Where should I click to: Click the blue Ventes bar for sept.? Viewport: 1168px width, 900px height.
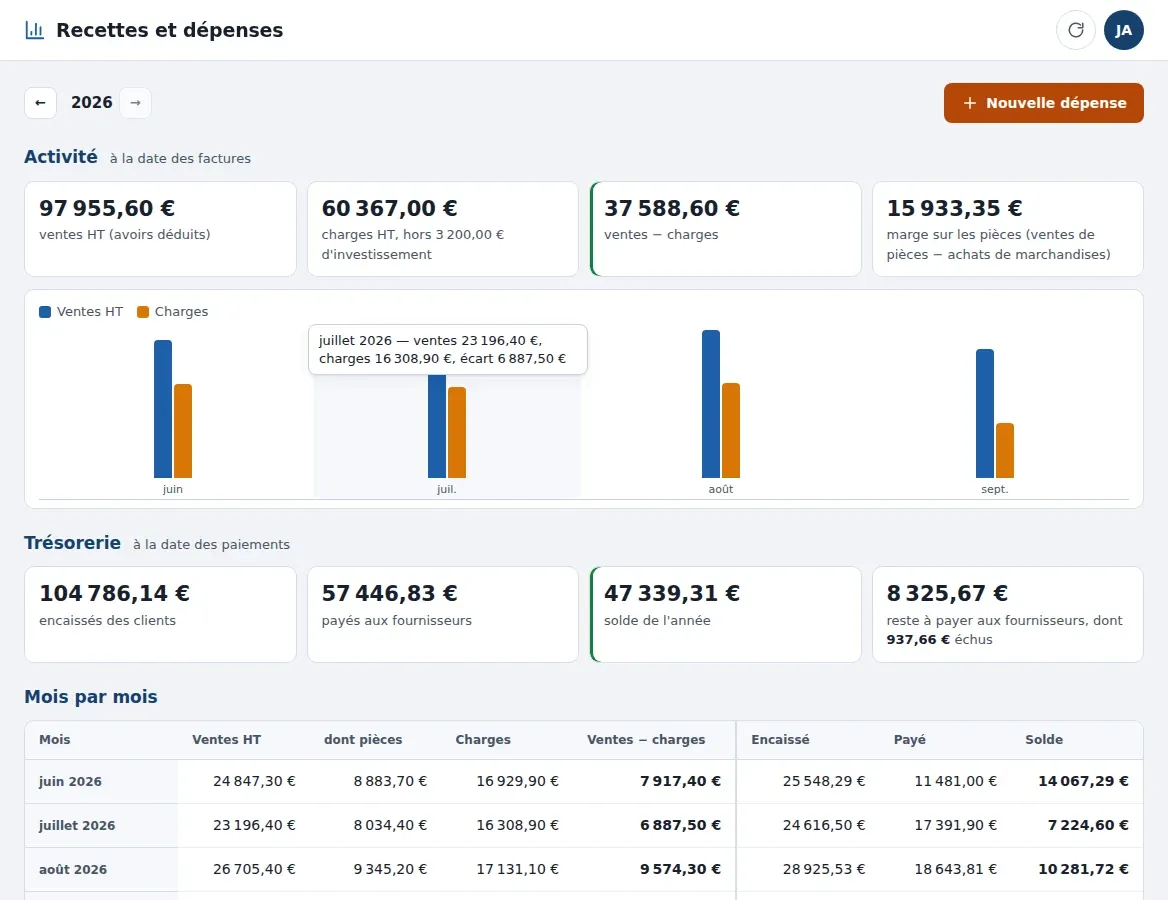click(x=985, y=413)
